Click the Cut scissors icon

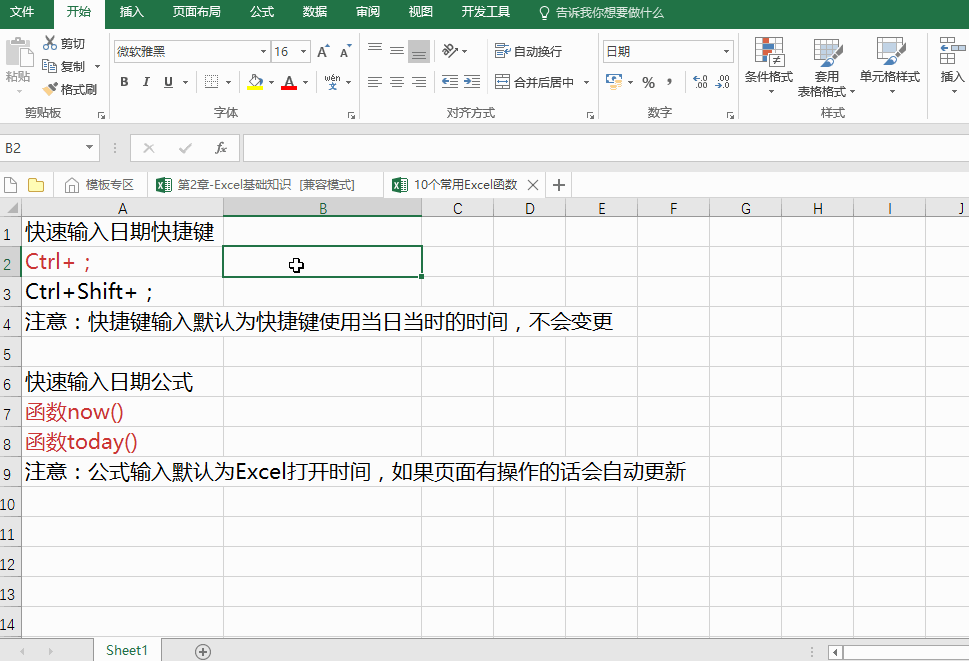coord(49,43)
